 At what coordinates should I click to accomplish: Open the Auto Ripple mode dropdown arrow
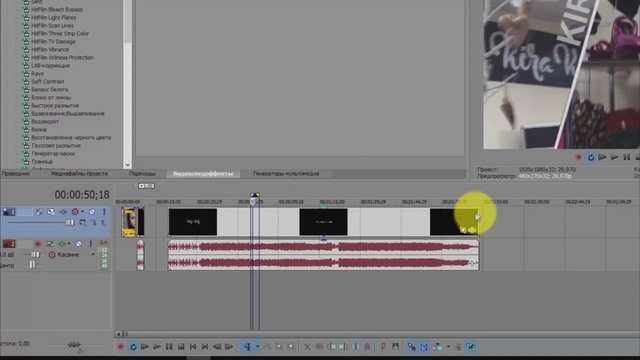pyautogui.click(x=448, y=347)
